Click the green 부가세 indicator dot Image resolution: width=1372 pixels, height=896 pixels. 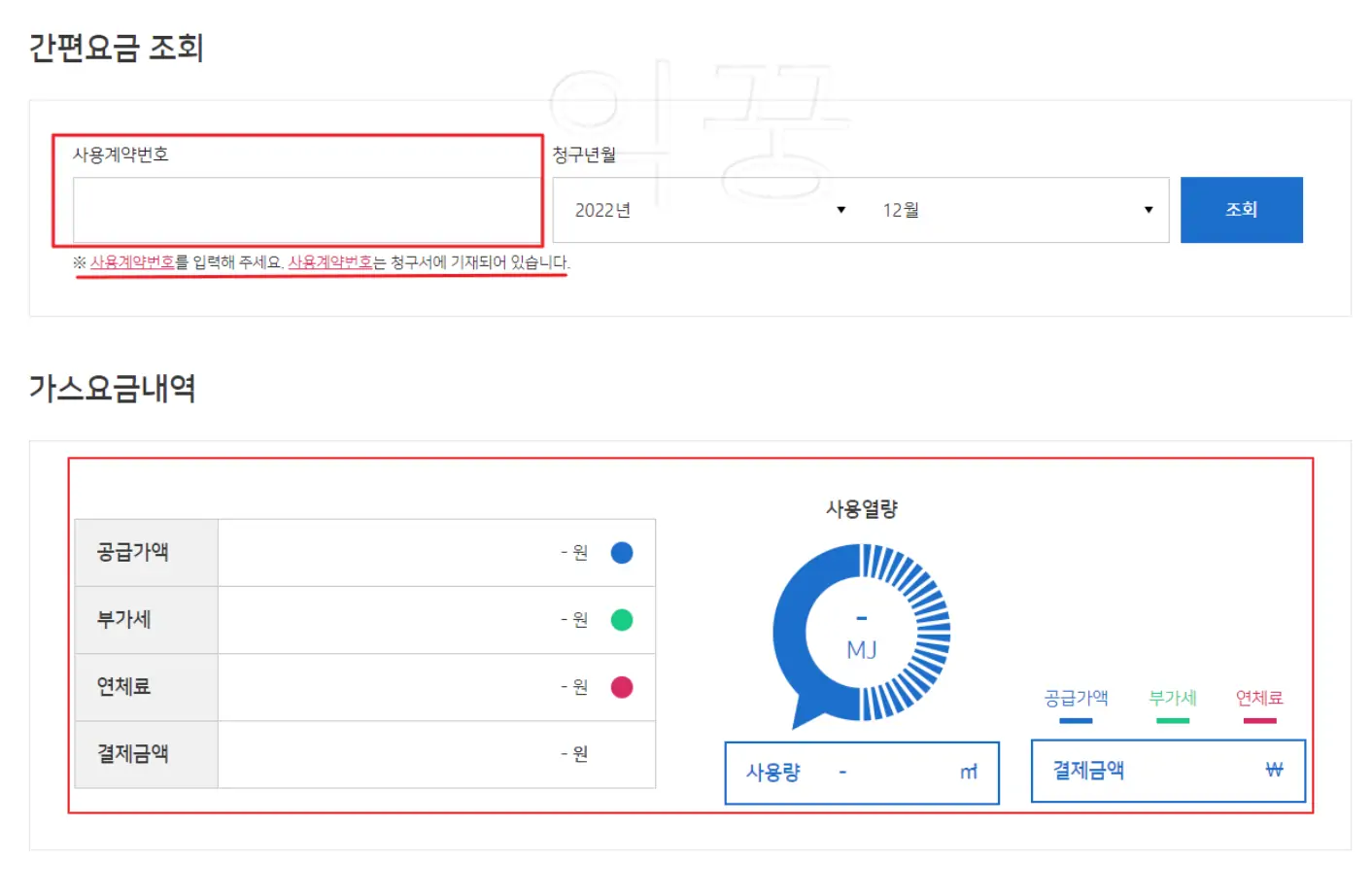[x=622, y=619]
